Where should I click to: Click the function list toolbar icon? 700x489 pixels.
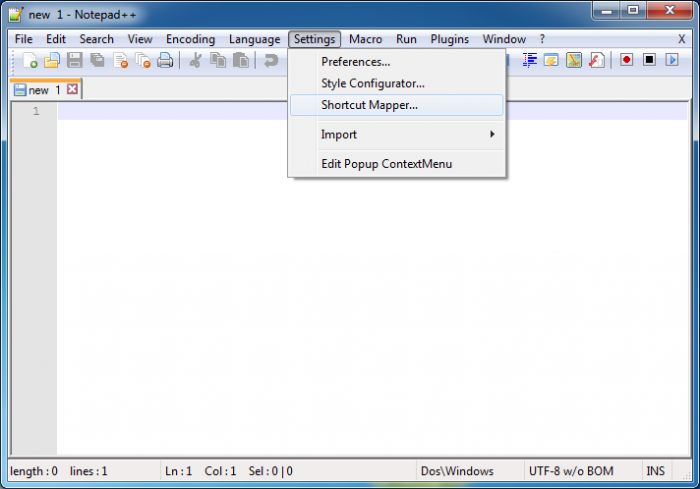(597, 60)
